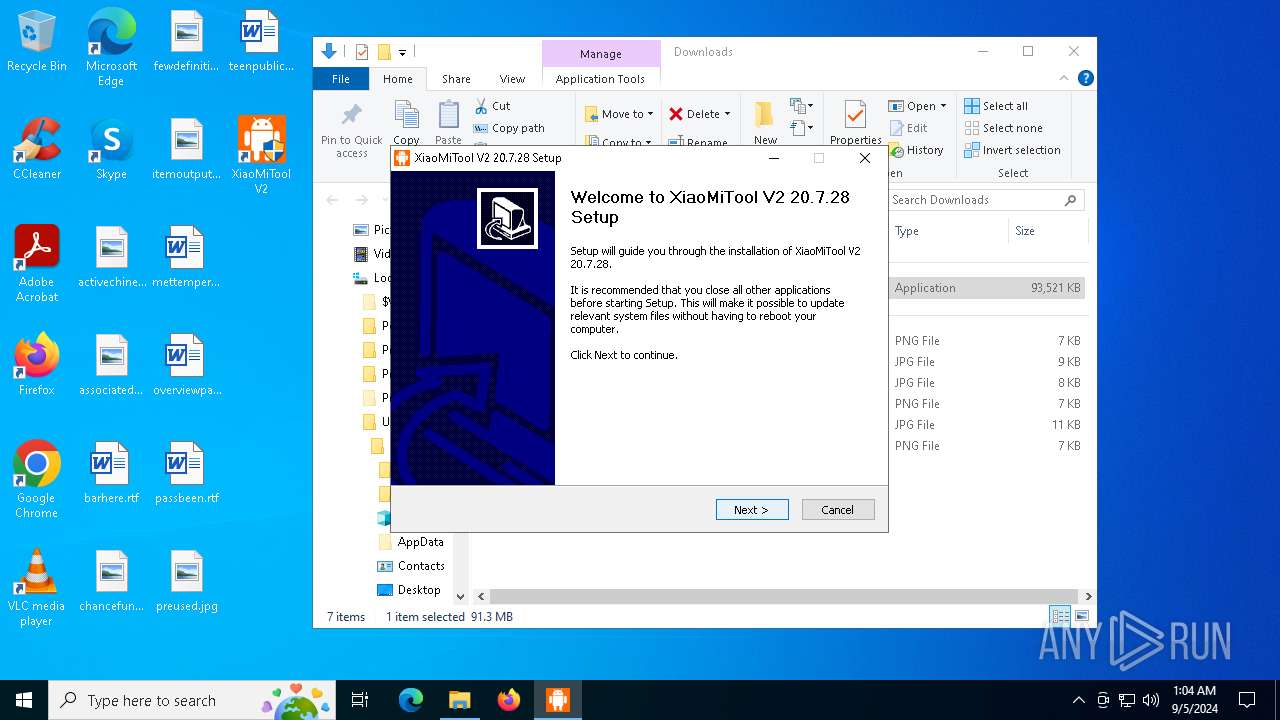1280x720 pixels.
Task: Expand the Open dropdown arrow in ribbon
Action: (943, 106)
